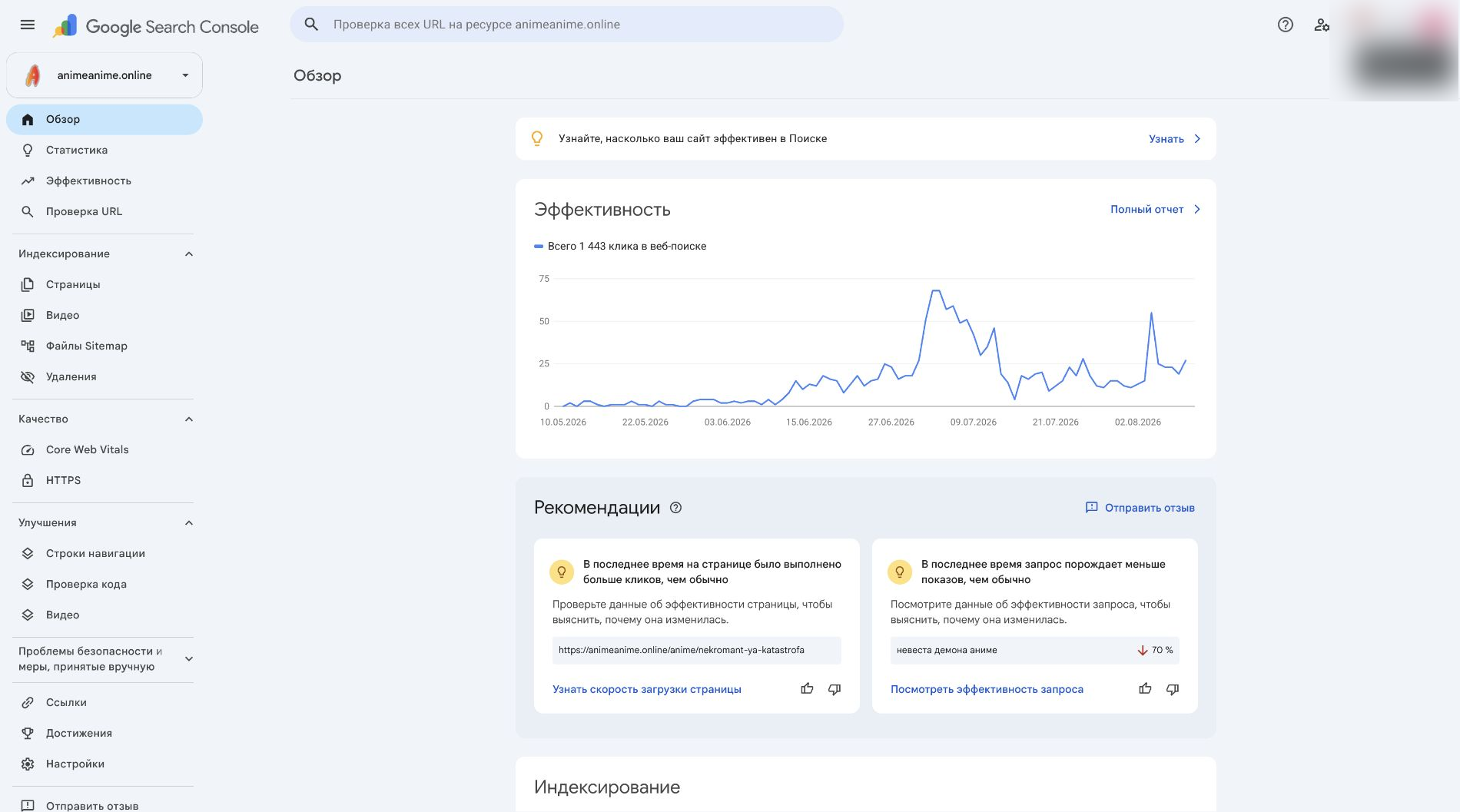Open user and permissions settings icon
1460x812 pixels.
pyautogui.click(x=1321, y=25)
